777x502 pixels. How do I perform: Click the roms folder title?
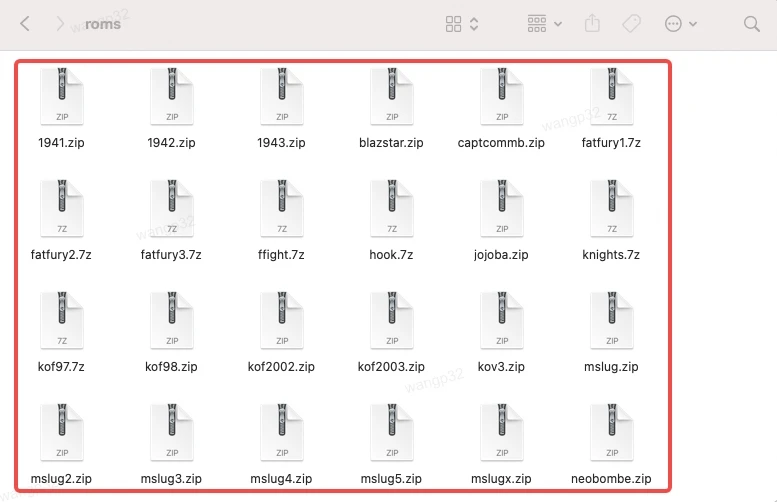click(103, 24)
